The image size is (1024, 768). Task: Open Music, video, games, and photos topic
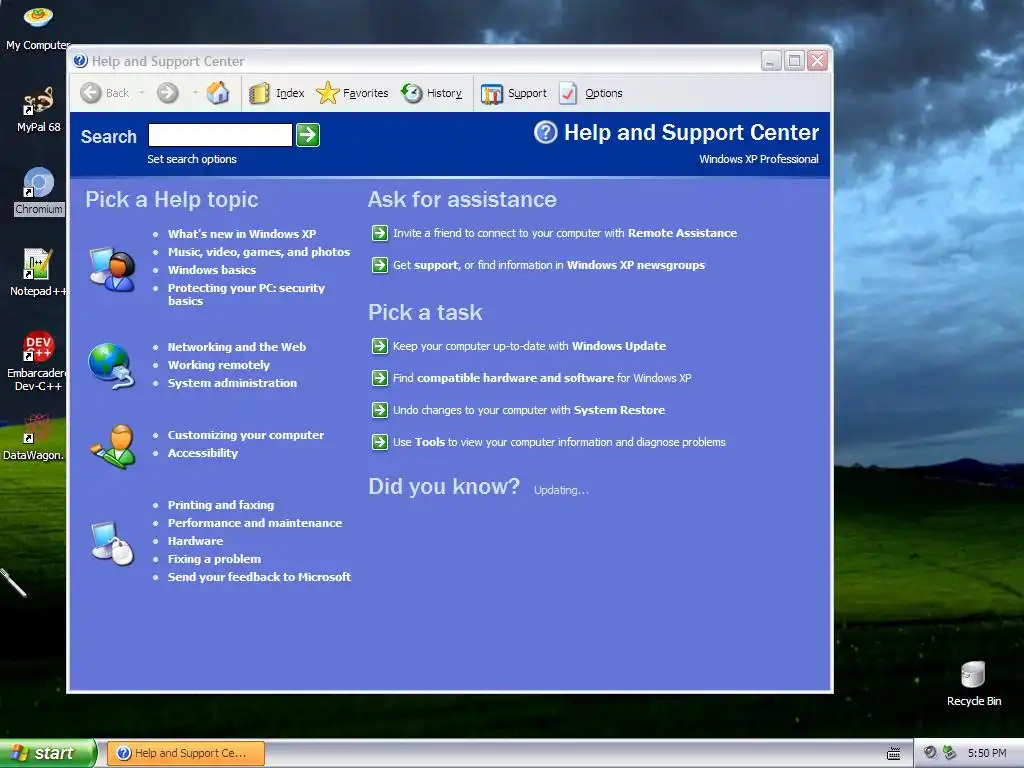click(x=259, y=252)
